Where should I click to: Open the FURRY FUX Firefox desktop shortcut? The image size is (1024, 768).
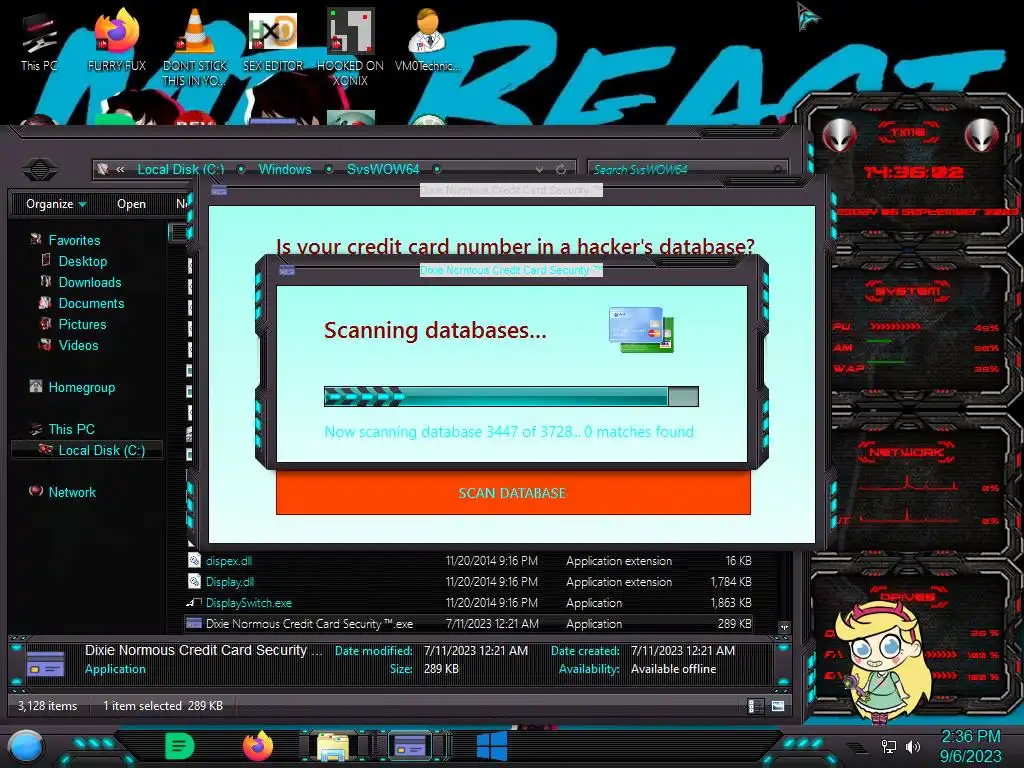pos(116,40)
